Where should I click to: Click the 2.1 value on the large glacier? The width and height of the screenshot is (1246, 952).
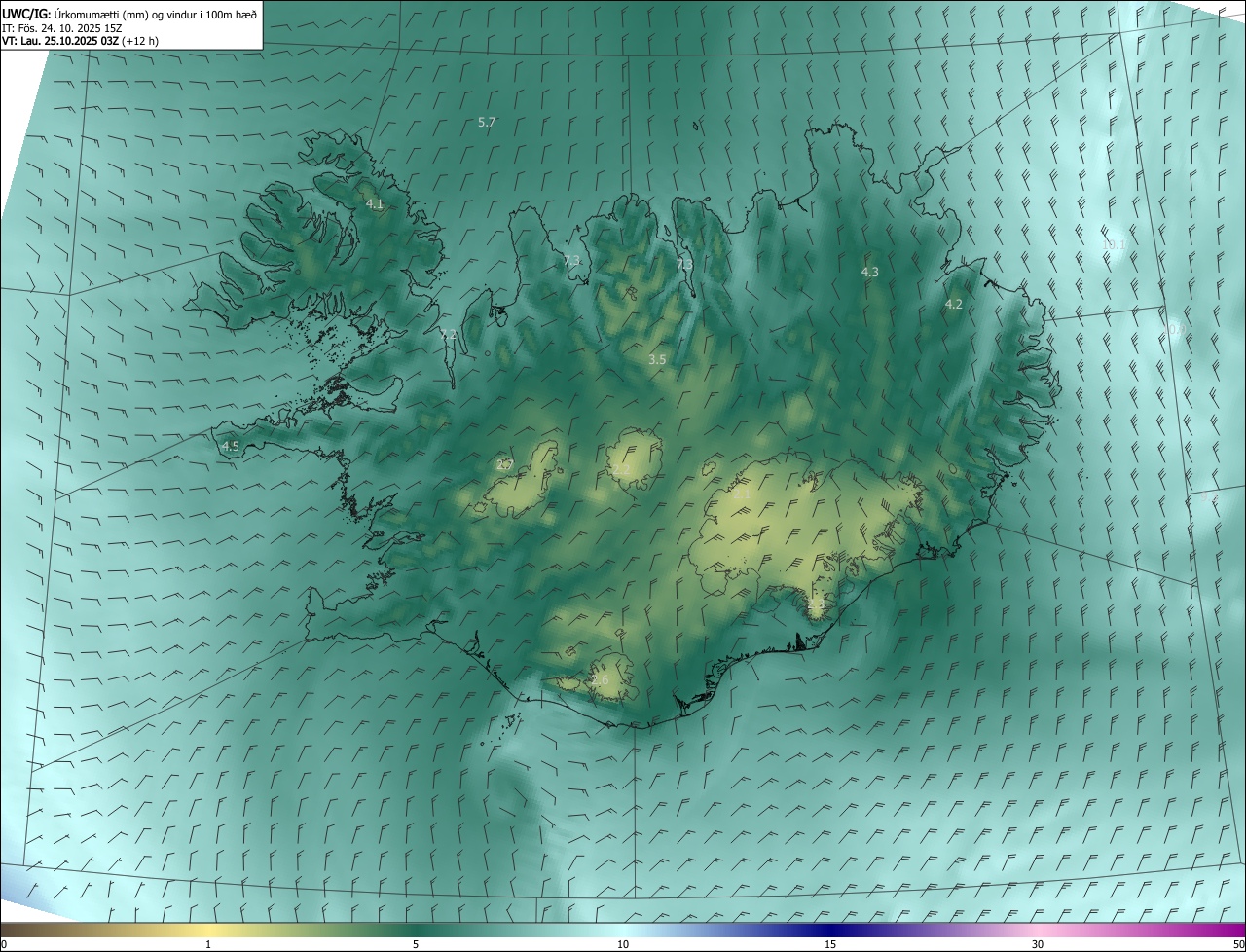pyautogui.click(x=741, y=494)
